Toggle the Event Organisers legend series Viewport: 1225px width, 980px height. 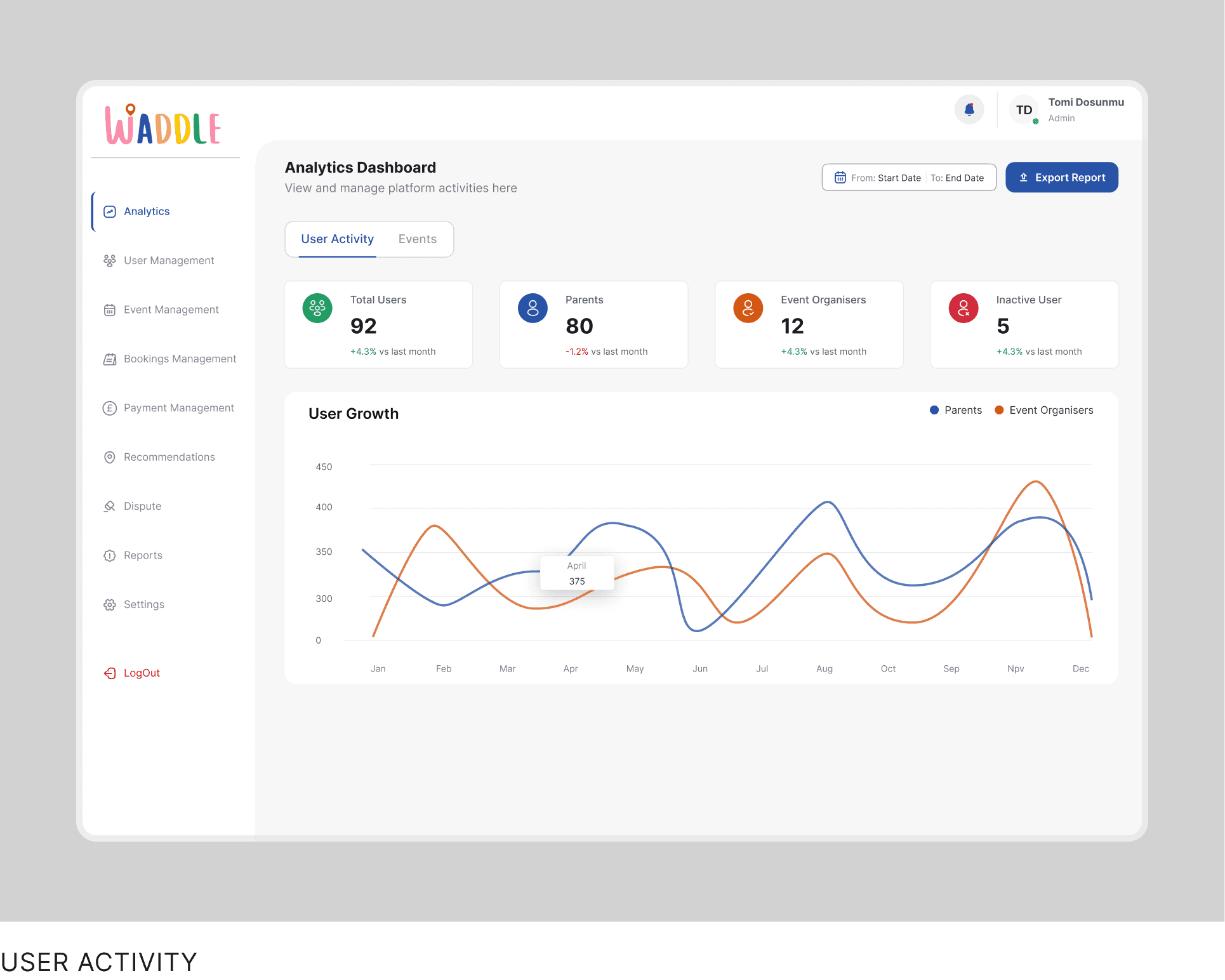click(1044, 410)
